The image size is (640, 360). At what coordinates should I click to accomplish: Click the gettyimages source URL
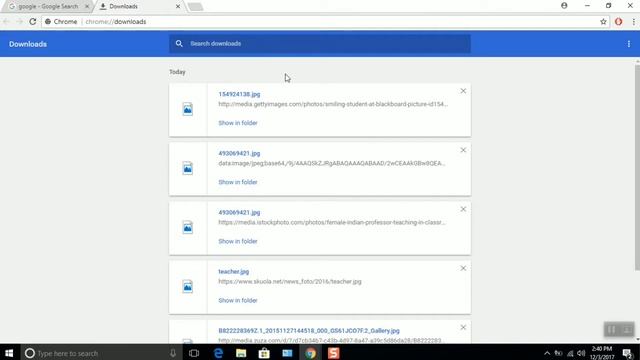coord(333,104)
